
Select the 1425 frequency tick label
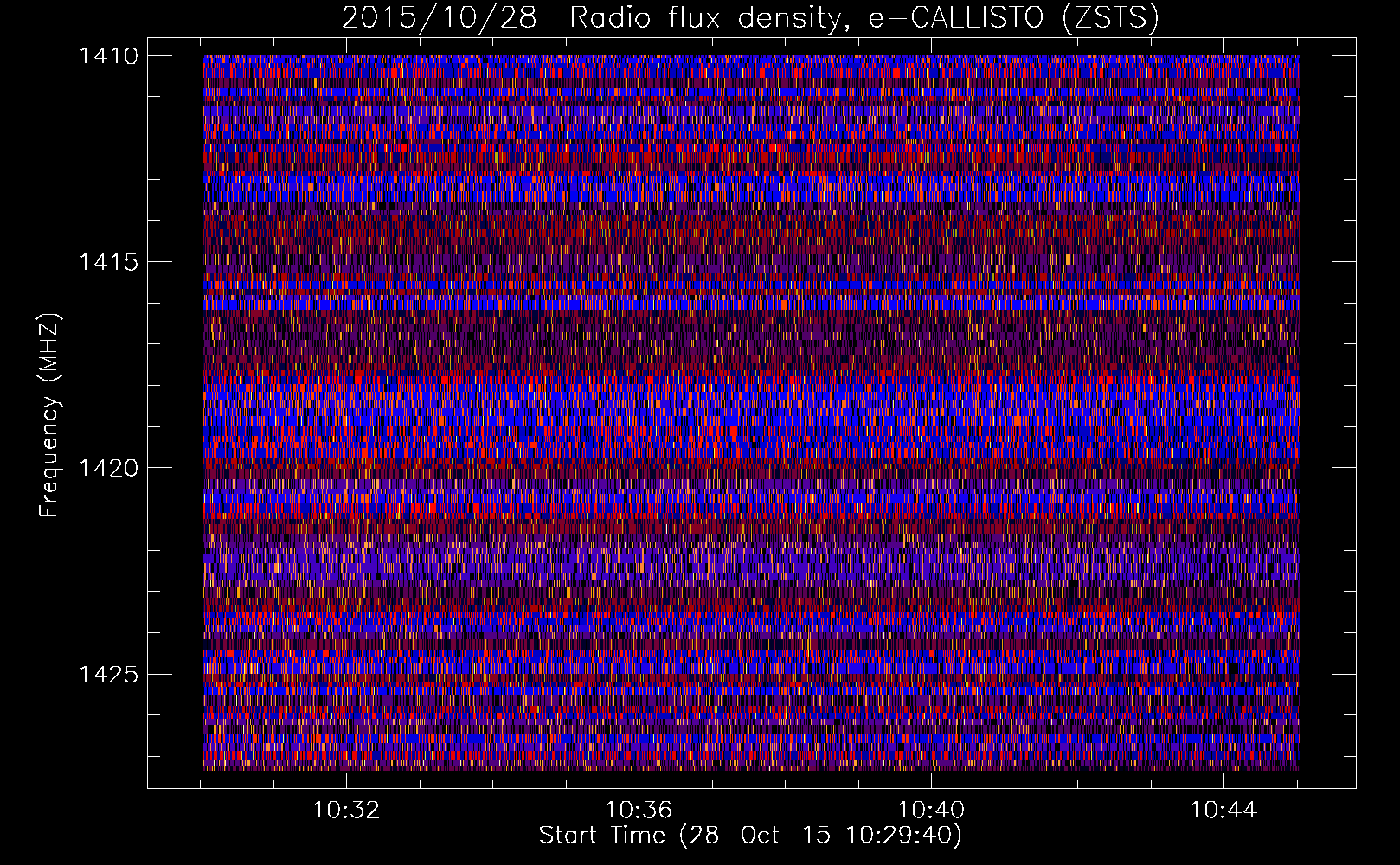click(108, 674)
